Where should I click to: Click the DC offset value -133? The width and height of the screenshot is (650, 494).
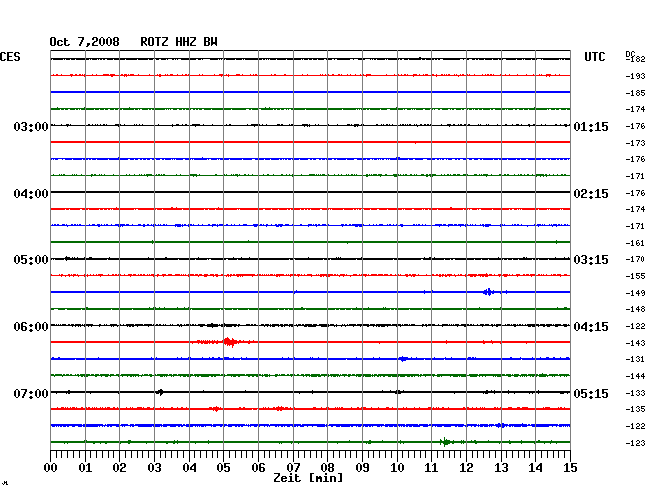pyautogui.click(x=635, y=393)
